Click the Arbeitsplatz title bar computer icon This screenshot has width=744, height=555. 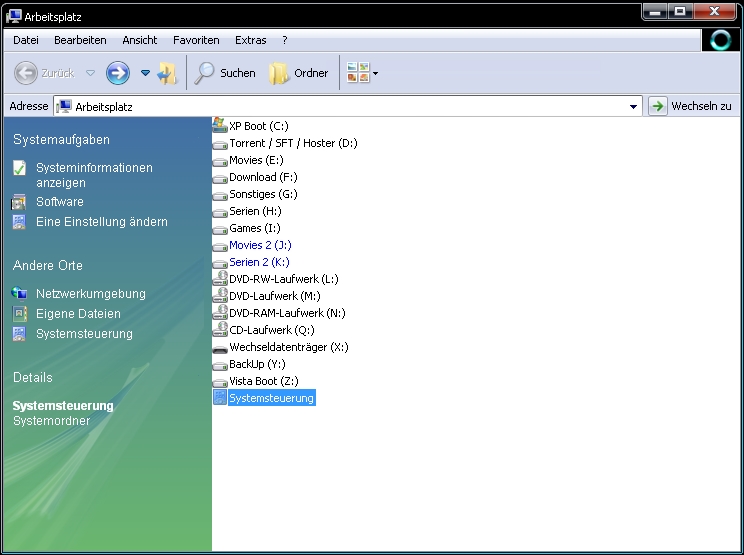[x=14, y=17]
